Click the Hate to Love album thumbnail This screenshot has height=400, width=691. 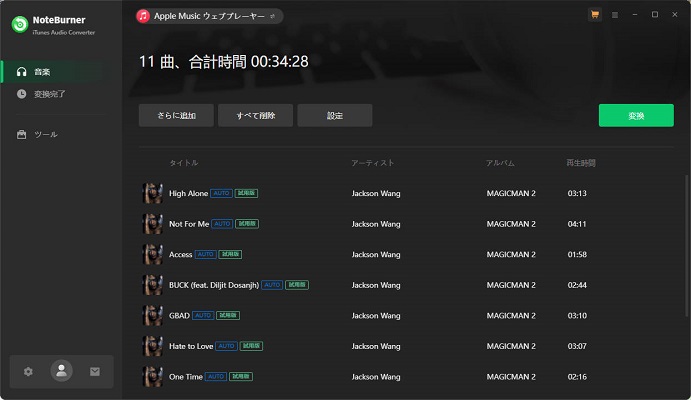(x=152, y=346)
